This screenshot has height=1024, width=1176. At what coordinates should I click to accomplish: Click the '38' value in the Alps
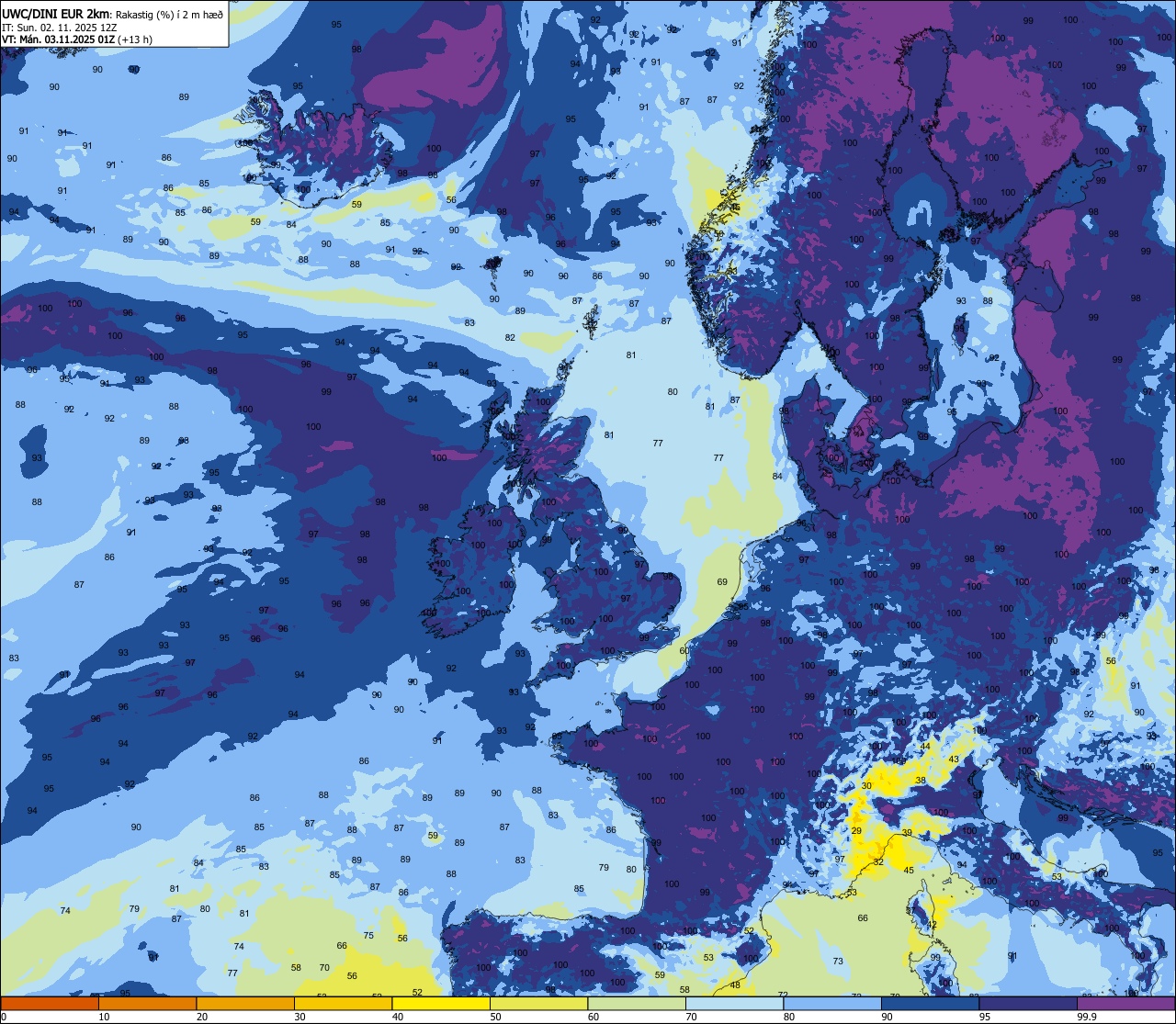[921, 781]
